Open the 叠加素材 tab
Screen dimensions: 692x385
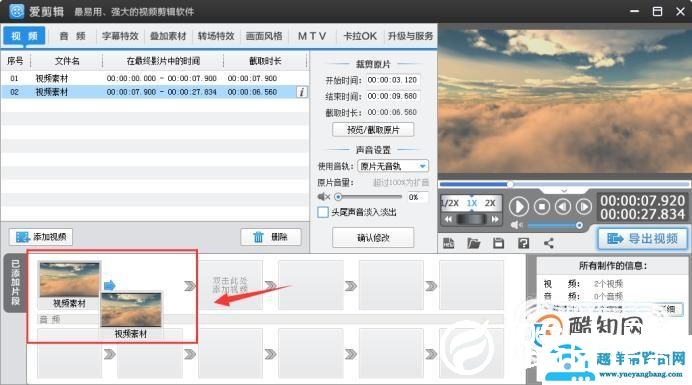[x=168, y=36]
